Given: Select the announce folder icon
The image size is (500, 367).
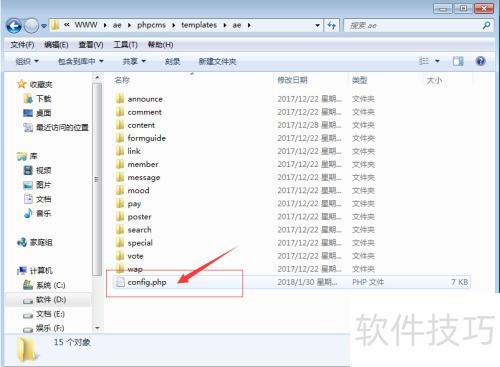Looking at the screenshot, I should pos(120,99).
